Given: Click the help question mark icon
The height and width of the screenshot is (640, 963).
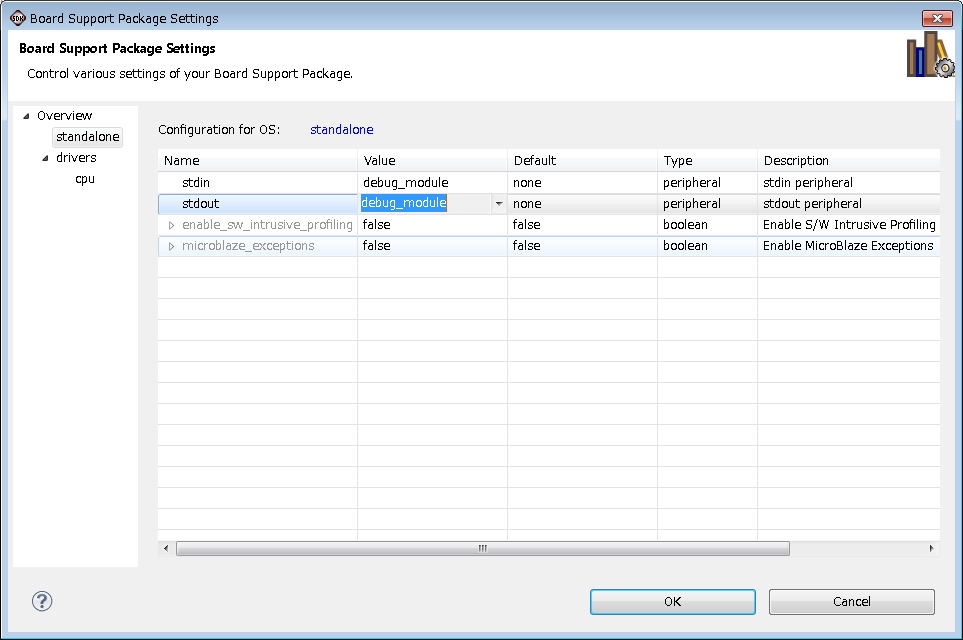Looking at the screenshot, I should coord(42,601).
